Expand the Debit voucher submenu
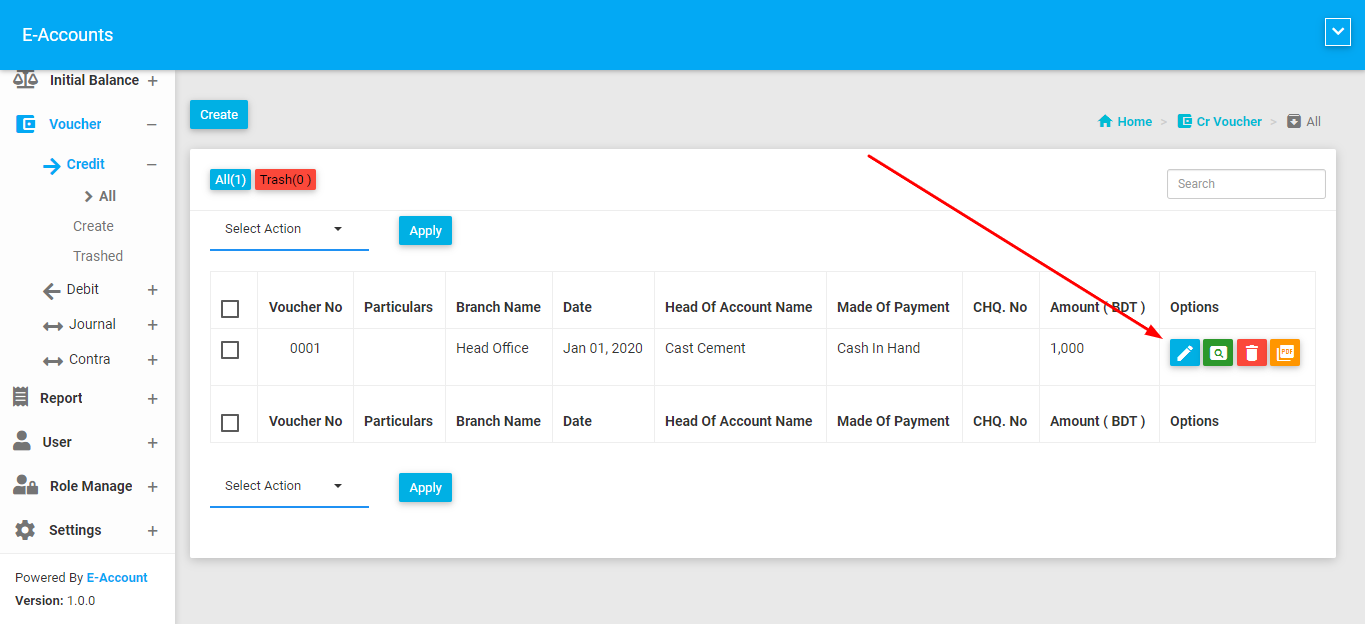1365x624 pixels. pos(152,290)
